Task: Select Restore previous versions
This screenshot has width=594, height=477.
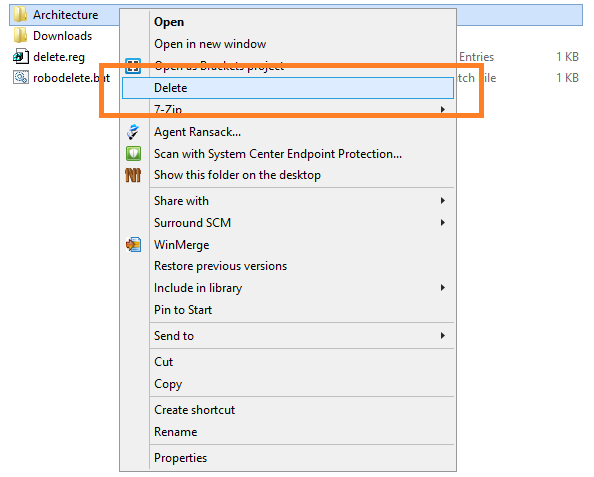Action: pos(220,266)
